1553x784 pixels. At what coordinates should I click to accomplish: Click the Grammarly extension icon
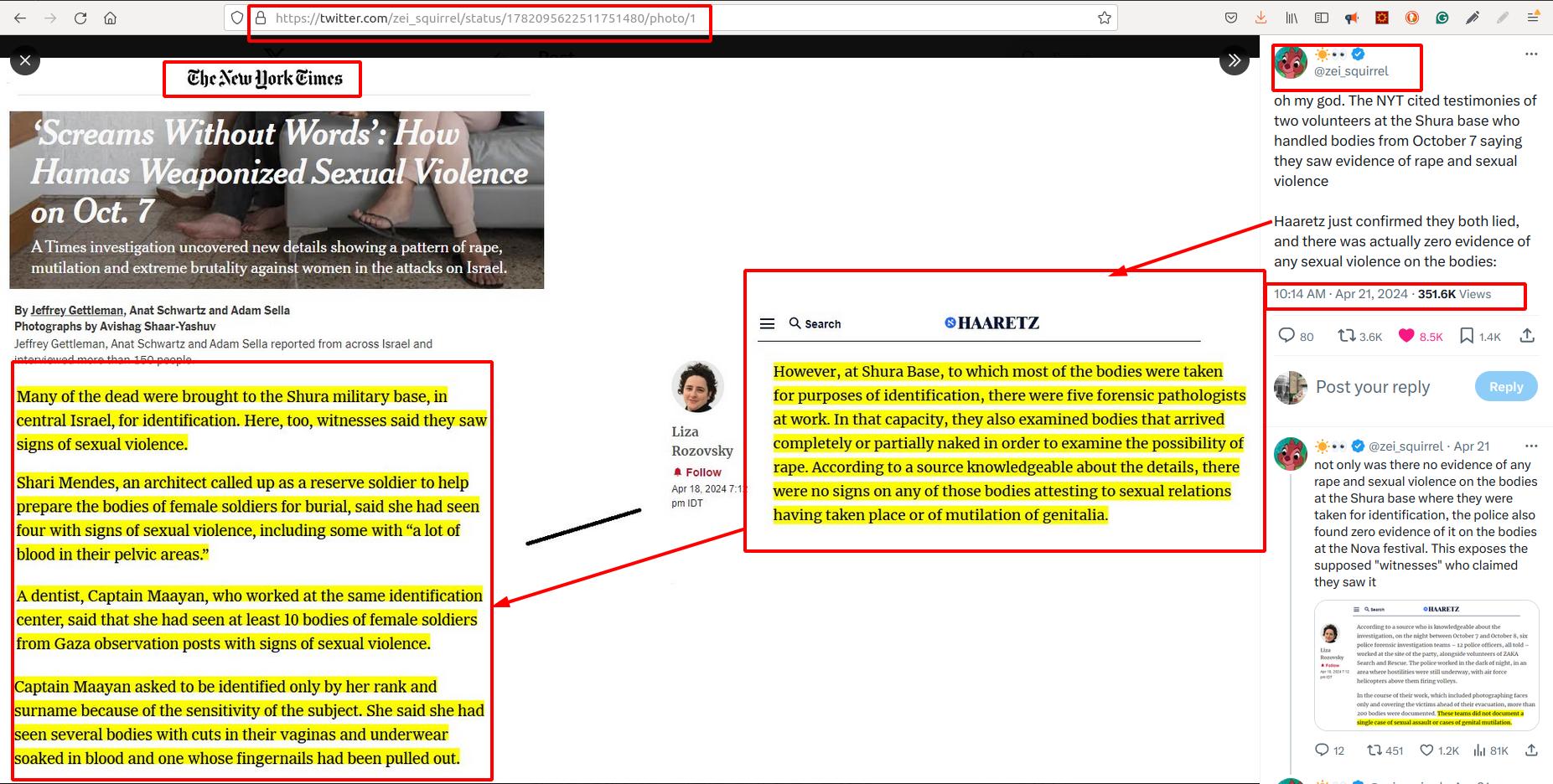(1442, 18)
